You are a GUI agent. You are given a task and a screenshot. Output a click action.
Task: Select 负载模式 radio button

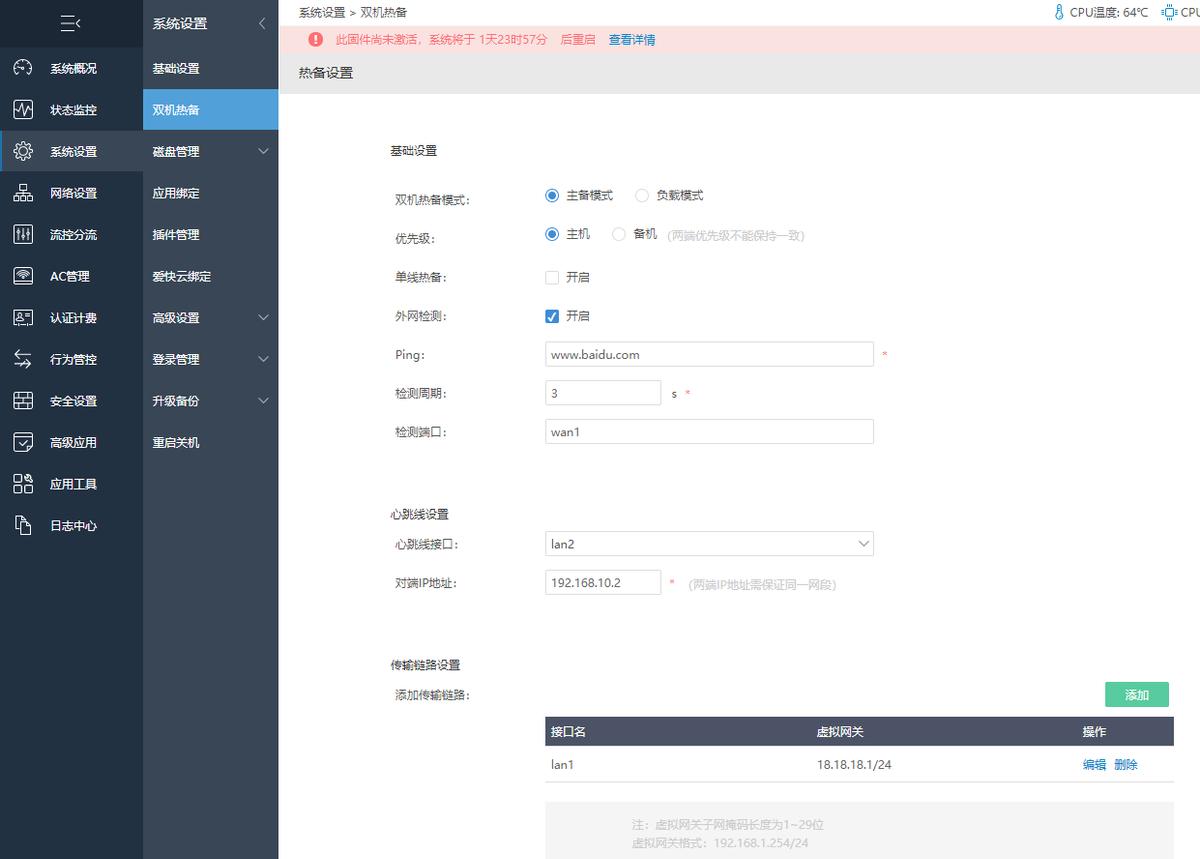(x=641, y=195)
